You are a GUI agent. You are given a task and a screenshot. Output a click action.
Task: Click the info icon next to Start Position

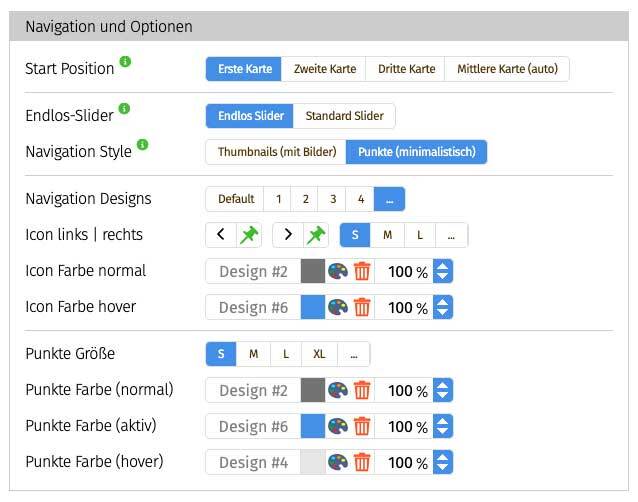125,62
